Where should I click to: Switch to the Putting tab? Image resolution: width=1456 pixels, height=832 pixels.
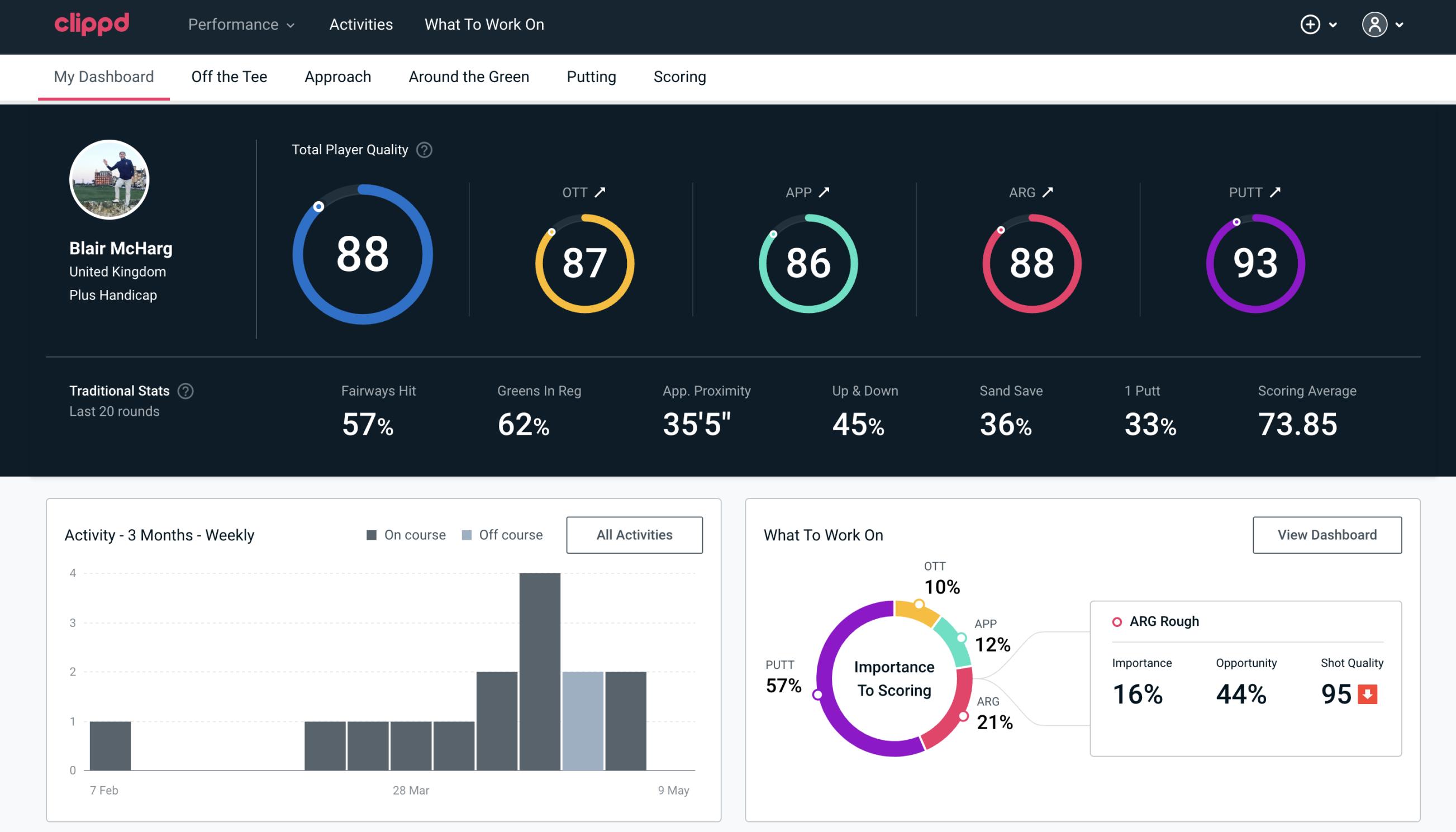[591, 76]
